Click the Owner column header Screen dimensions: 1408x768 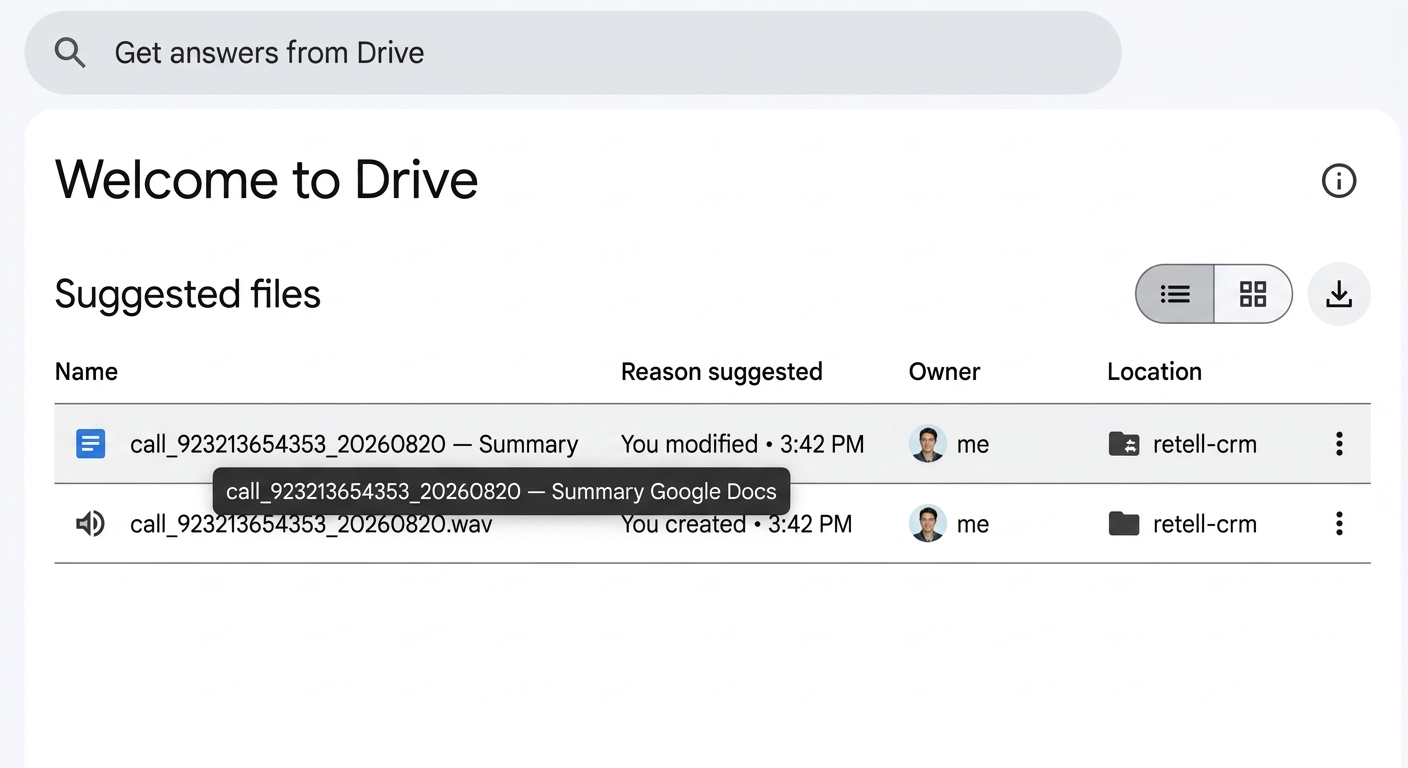[944, 372]
